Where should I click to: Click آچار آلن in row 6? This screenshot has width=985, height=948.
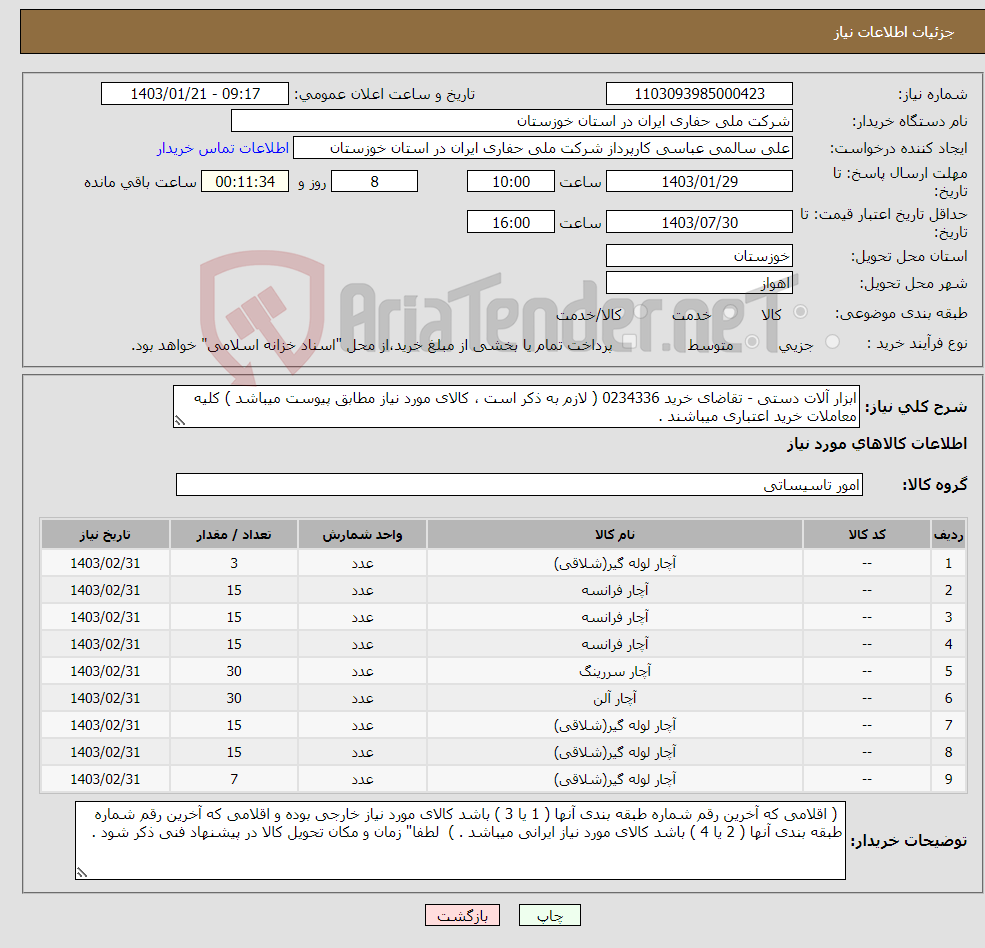(x=615, y=699)
